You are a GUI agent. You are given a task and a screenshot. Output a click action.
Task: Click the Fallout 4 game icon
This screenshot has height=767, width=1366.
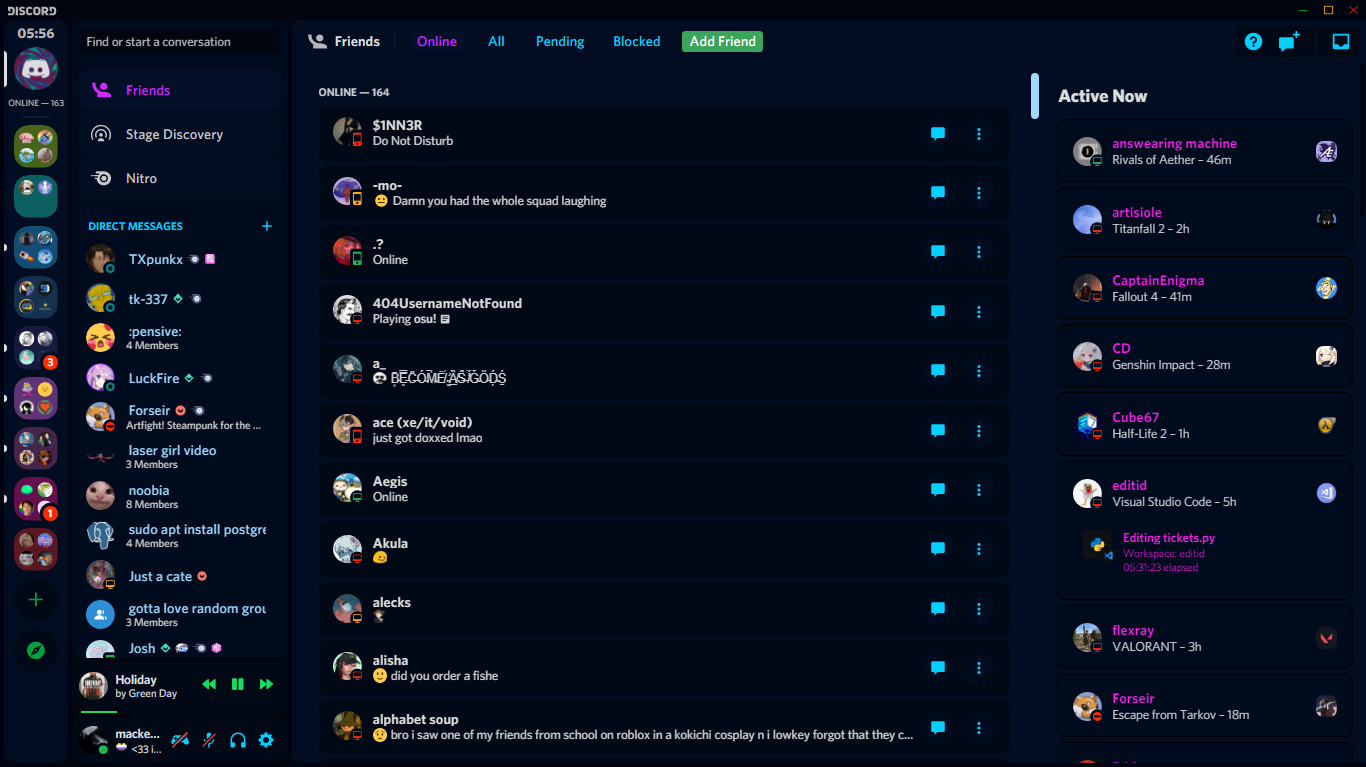click(x=1326, y=289)
